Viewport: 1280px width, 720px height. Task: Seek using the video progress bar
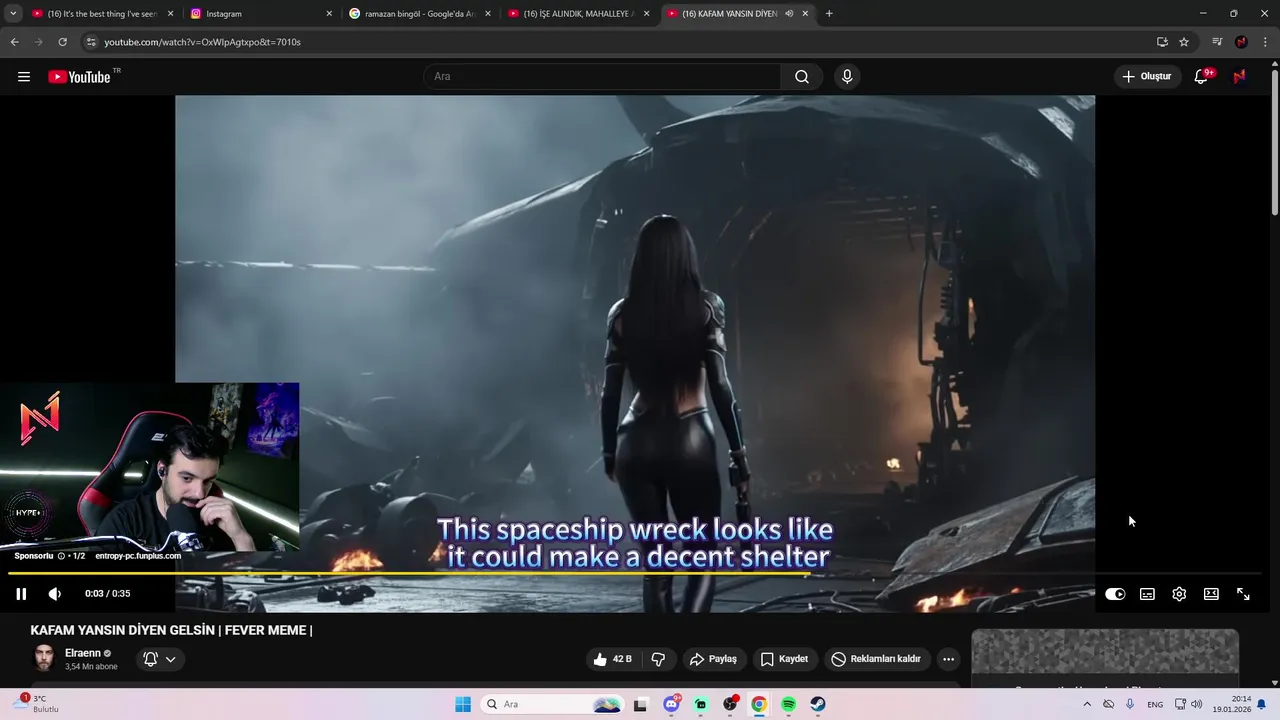pyautogui.click(x=636, y=574)
